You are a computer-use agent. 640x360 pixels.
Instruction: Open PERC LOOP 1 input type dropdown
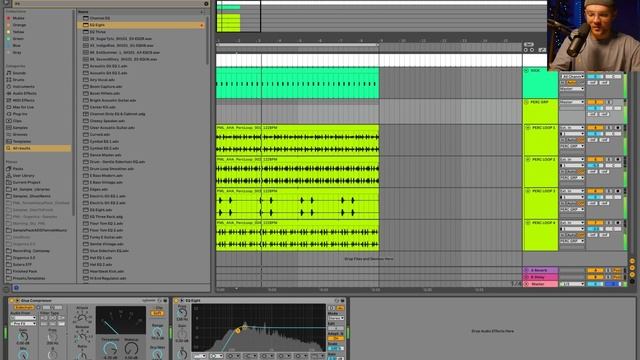(x=572, y=128)
